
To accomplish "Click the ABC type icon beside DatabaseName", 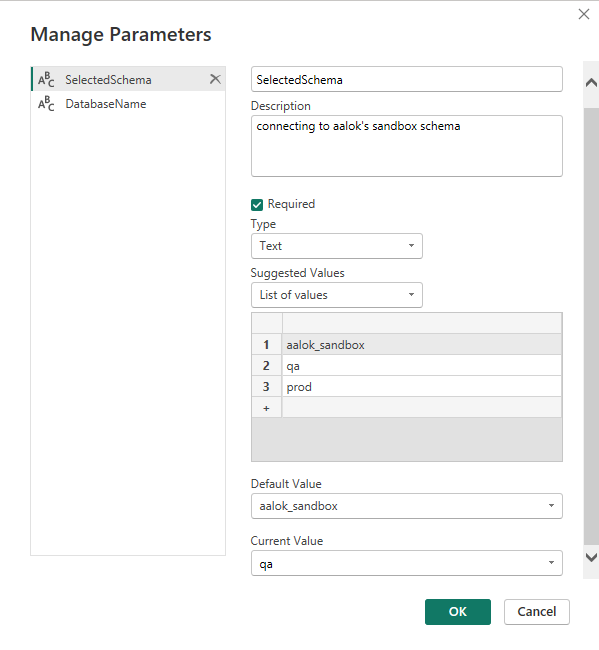I will (46, 104).
